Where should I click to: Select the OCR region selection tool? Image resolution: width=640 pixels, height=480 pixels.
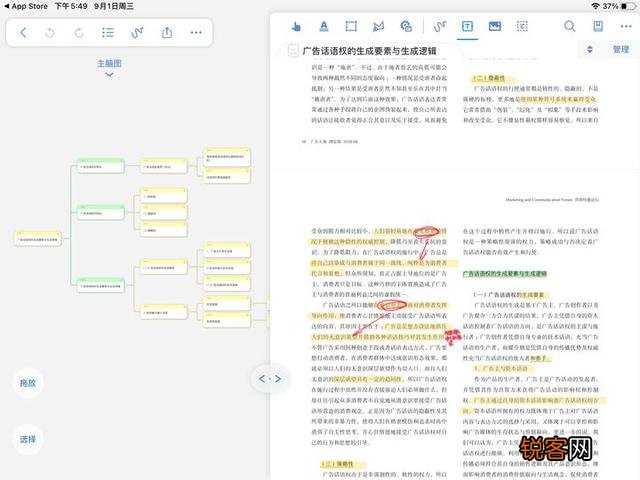[522, 27]
